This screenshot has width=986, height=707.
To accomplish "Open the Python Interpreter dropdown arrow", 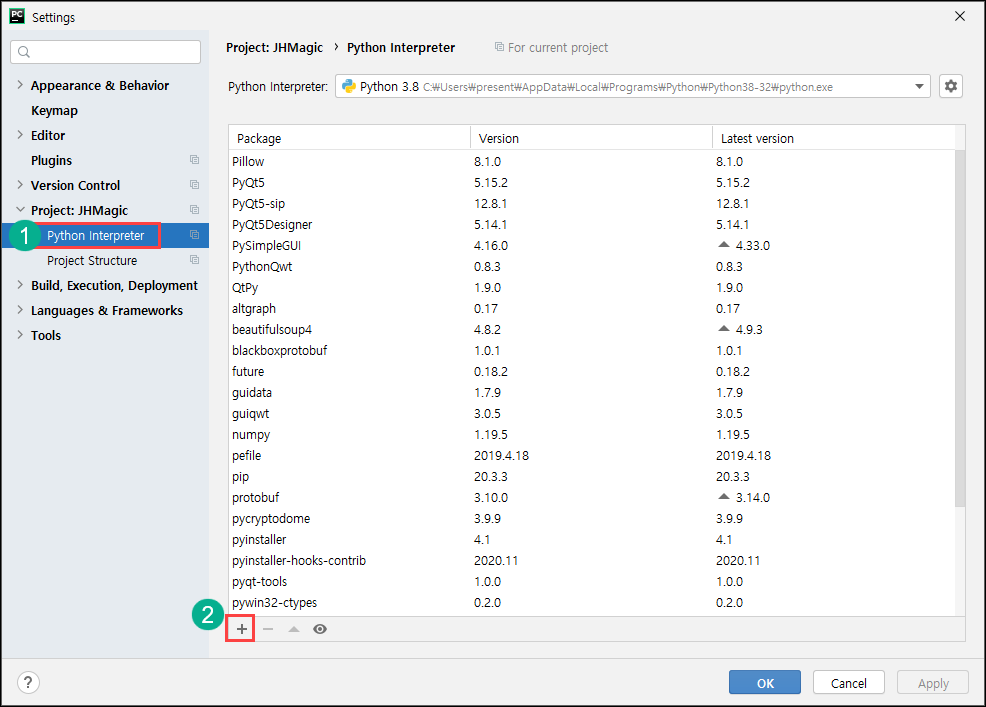I will click(x=919, y=86).
